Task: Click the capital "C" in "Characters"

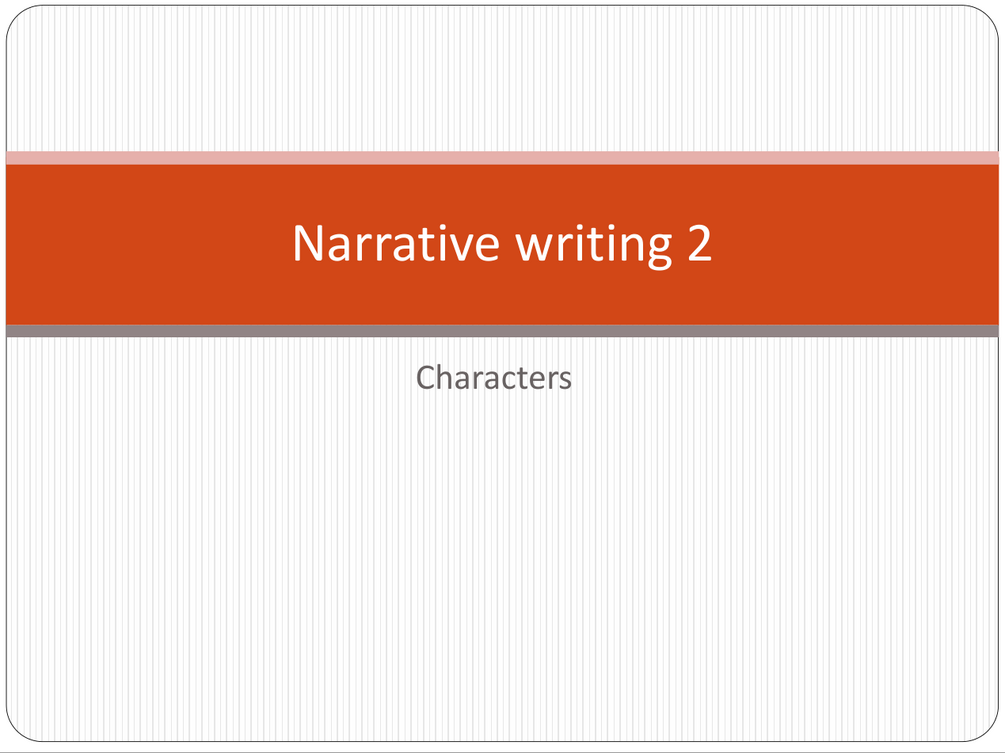Action: point(426,377)
